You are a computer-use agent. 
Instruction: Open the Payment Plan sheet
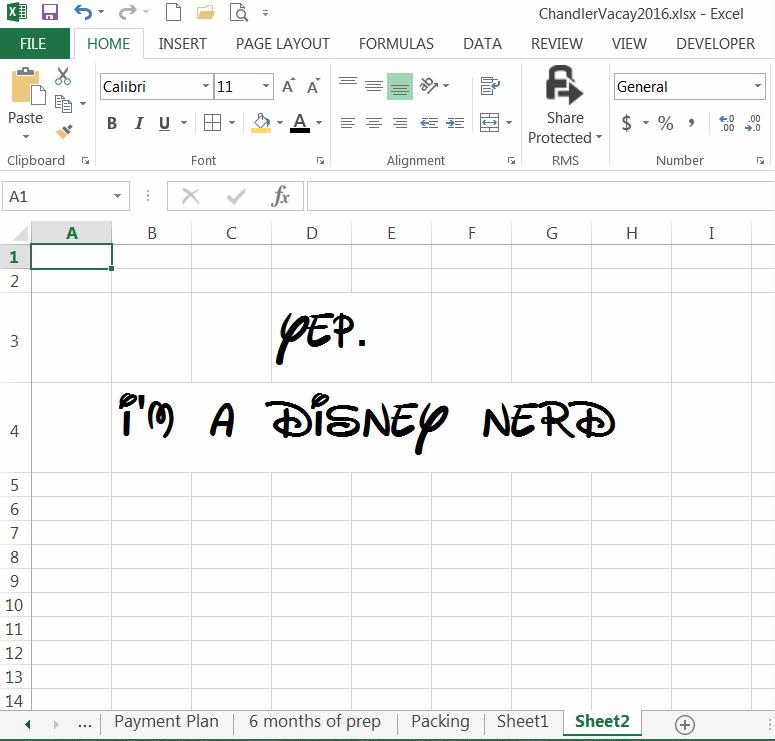tap(166, 721)
